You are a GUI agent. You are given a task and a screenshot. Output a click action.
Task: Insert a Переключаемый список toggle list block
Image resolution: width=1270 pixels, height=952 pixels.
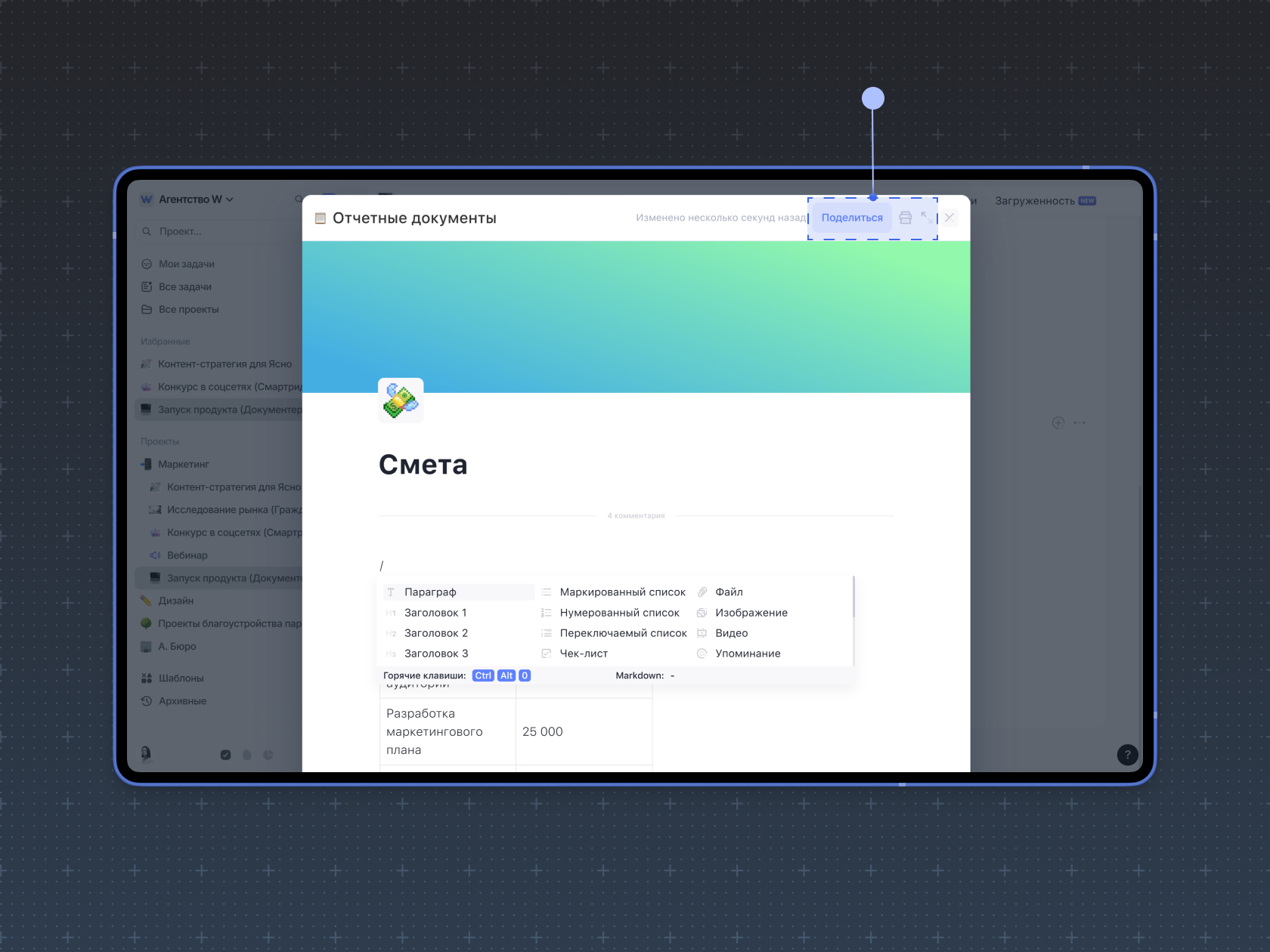click(622, 633)
